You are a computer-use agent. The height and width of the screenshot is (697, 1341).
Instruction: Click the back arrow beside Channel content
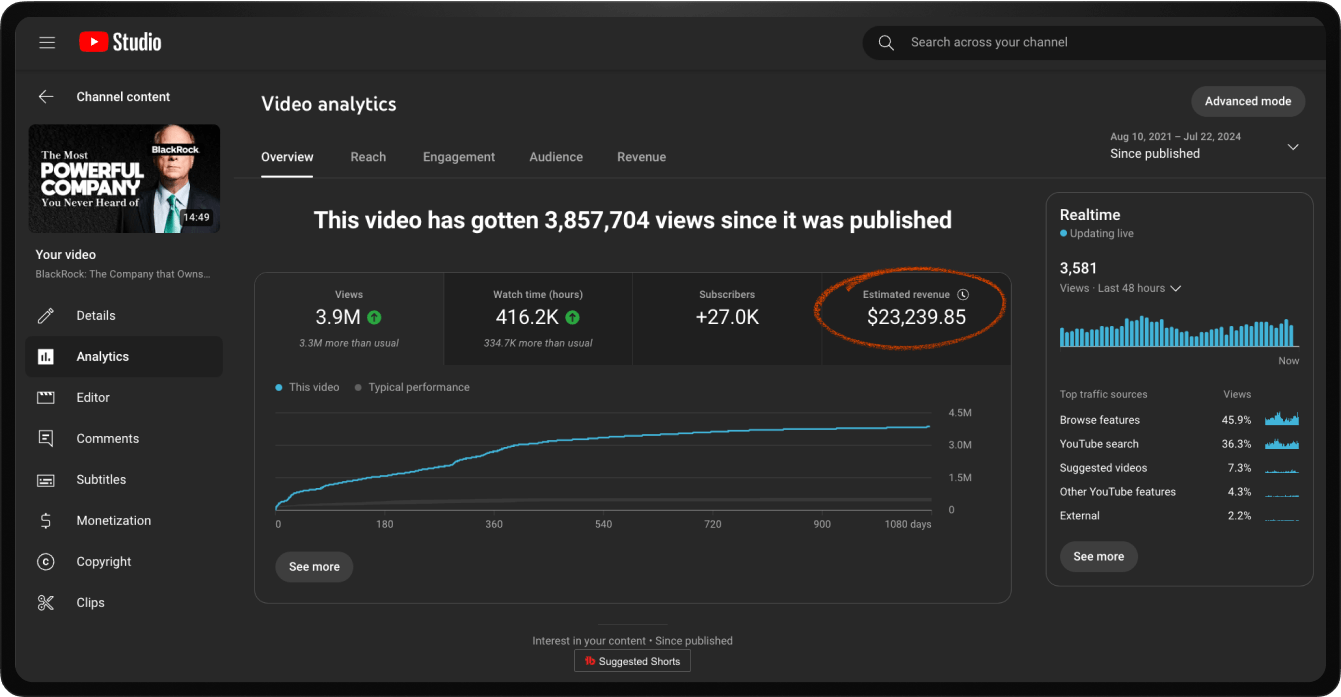click(x=46, y=97)
